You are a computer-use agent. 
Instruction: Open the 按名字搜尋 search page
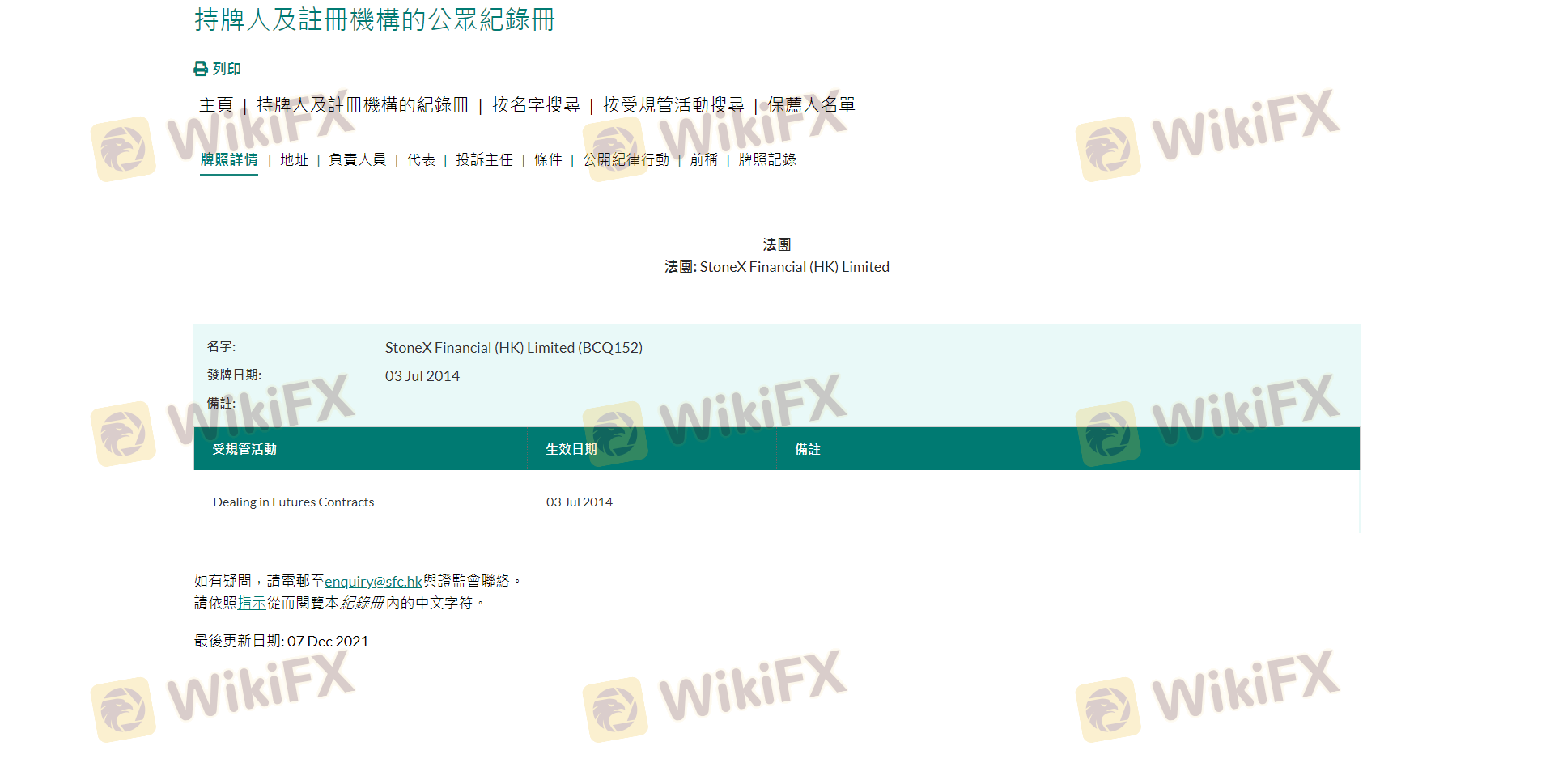(536, 105)
